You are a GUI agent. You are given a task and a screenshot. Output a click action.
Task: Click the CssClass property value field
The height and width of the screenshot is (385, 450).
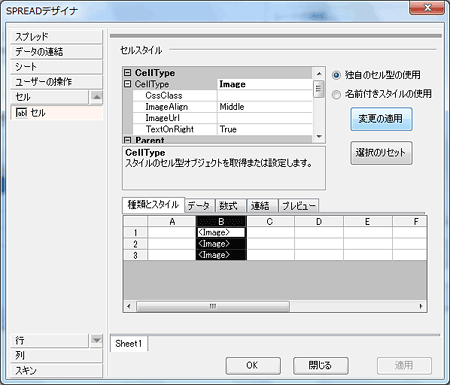coord(265,95)
